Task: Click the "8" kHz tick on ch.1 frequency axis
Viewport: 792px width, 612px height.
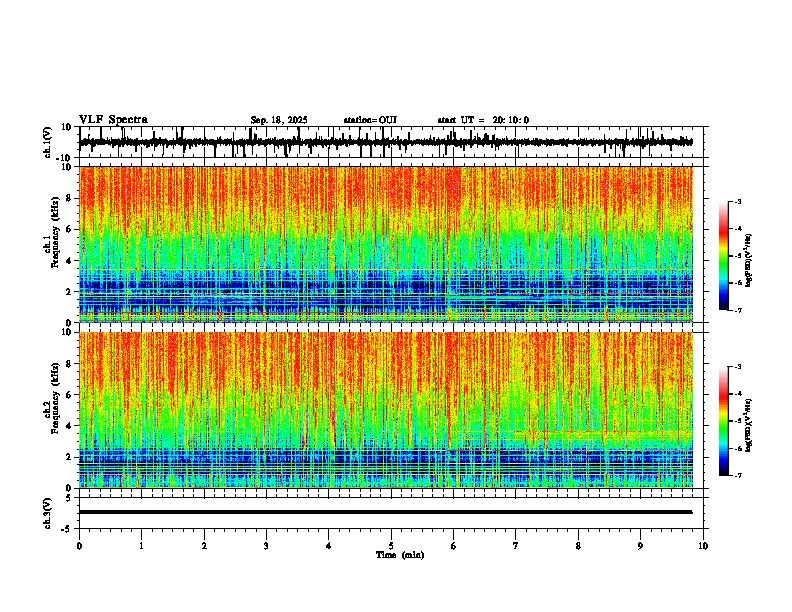Action: 69,198
